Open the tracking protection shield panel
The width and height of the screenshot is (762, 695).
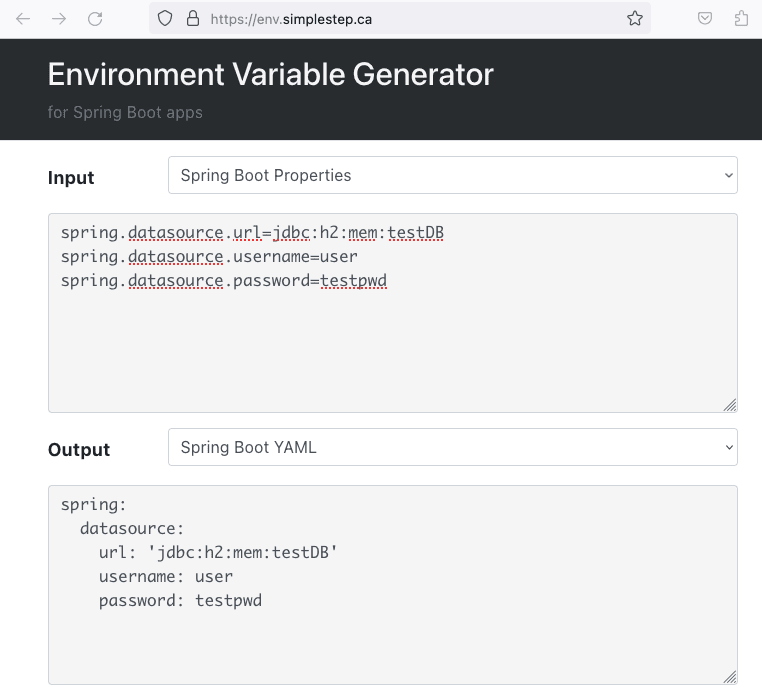(x=165, y=18)
